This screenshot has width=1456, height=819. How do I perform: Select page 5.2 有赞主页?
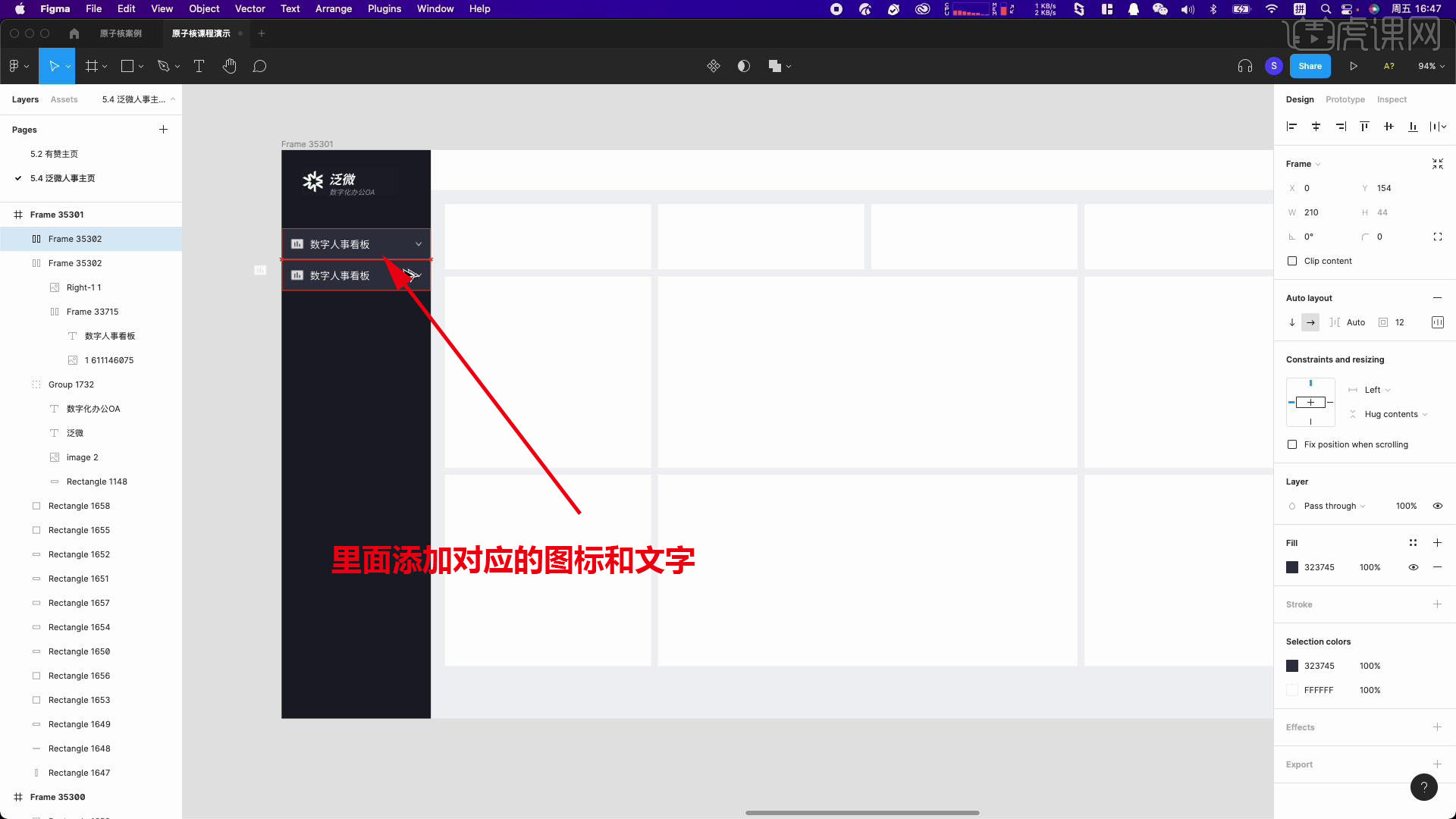[54, 154]
